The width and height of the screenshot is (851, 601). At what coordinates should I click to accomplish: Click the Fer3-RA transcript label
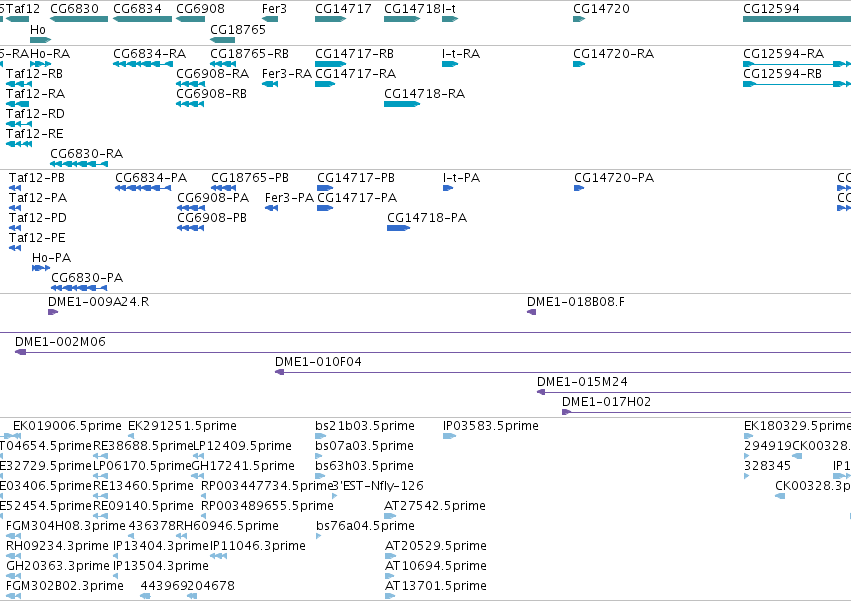(287, 73)
